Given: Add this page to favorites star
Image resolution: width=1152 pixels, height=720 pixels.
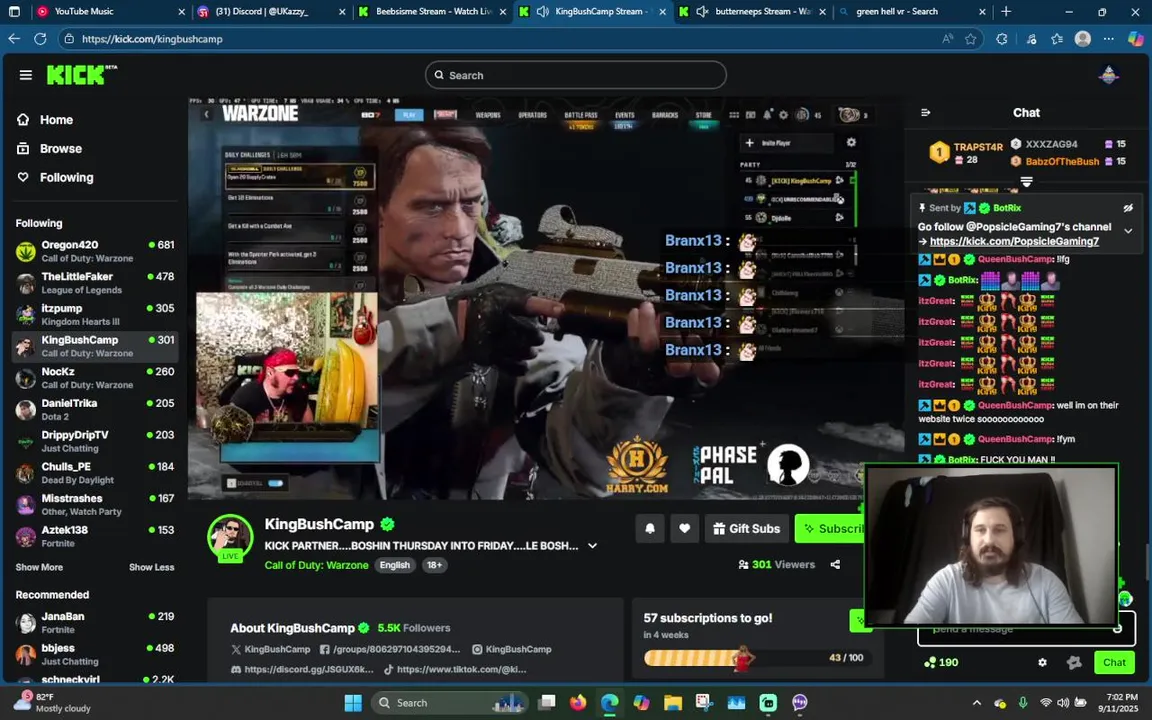Looking at the screenshot, I should (971, 39).
